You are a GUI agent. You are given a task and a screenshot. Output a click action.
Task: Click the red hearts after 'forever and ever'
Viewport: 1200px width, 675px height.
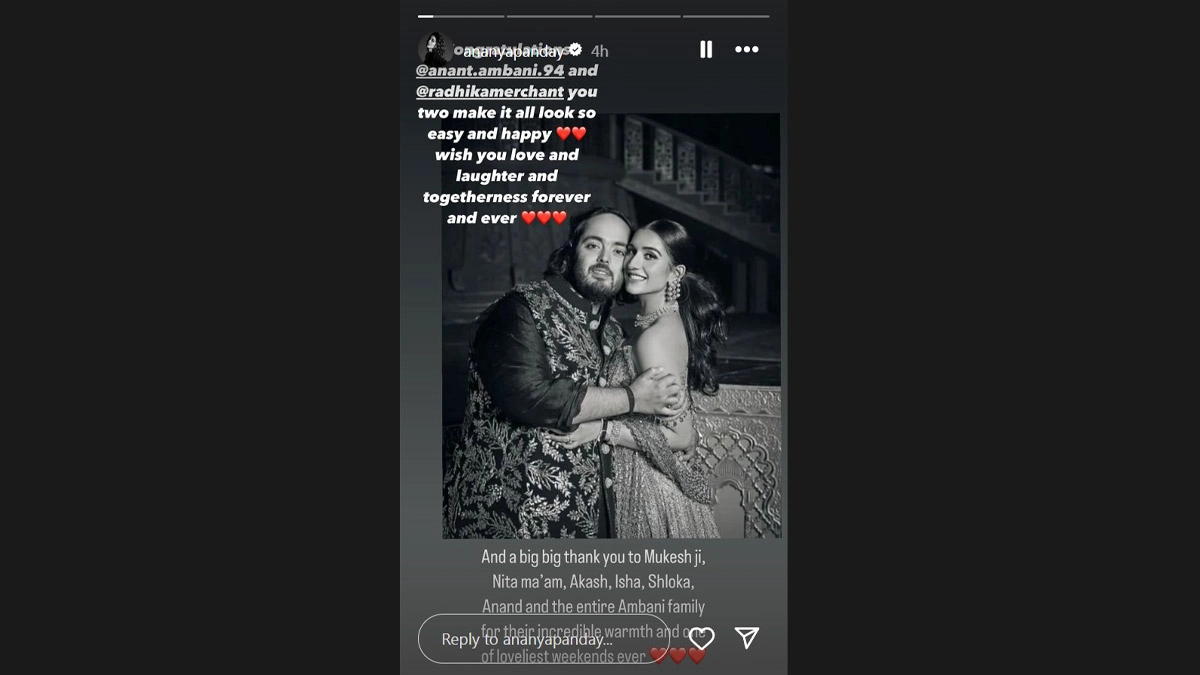(544, 218)
